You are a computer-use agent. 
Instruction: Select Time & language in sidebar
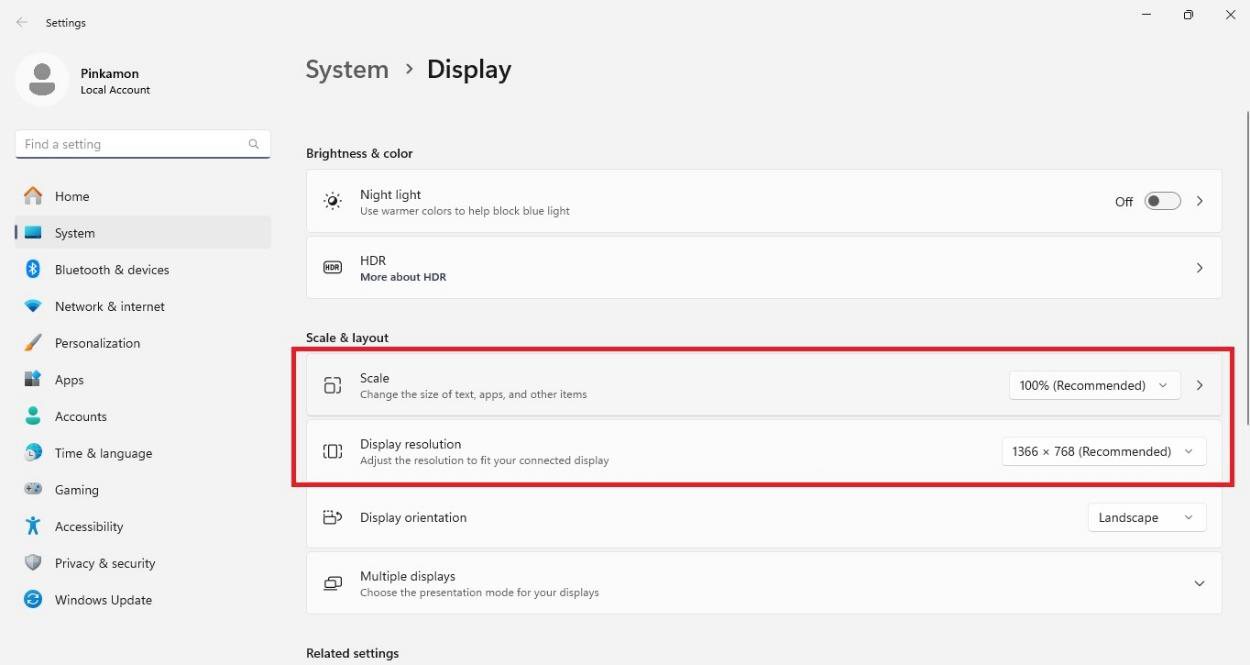click(103, 453)
